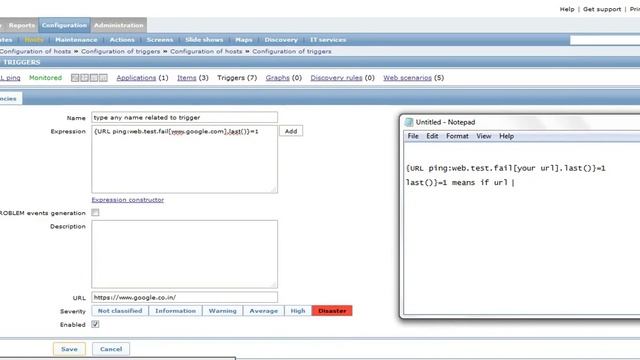Click the SNMP availability icon
Viewport: 640px width, 360px height.
84,78
